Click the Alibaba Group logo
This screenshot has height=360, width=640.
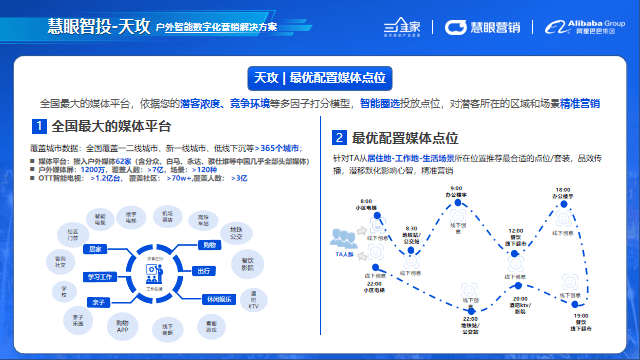click(584, 27)
